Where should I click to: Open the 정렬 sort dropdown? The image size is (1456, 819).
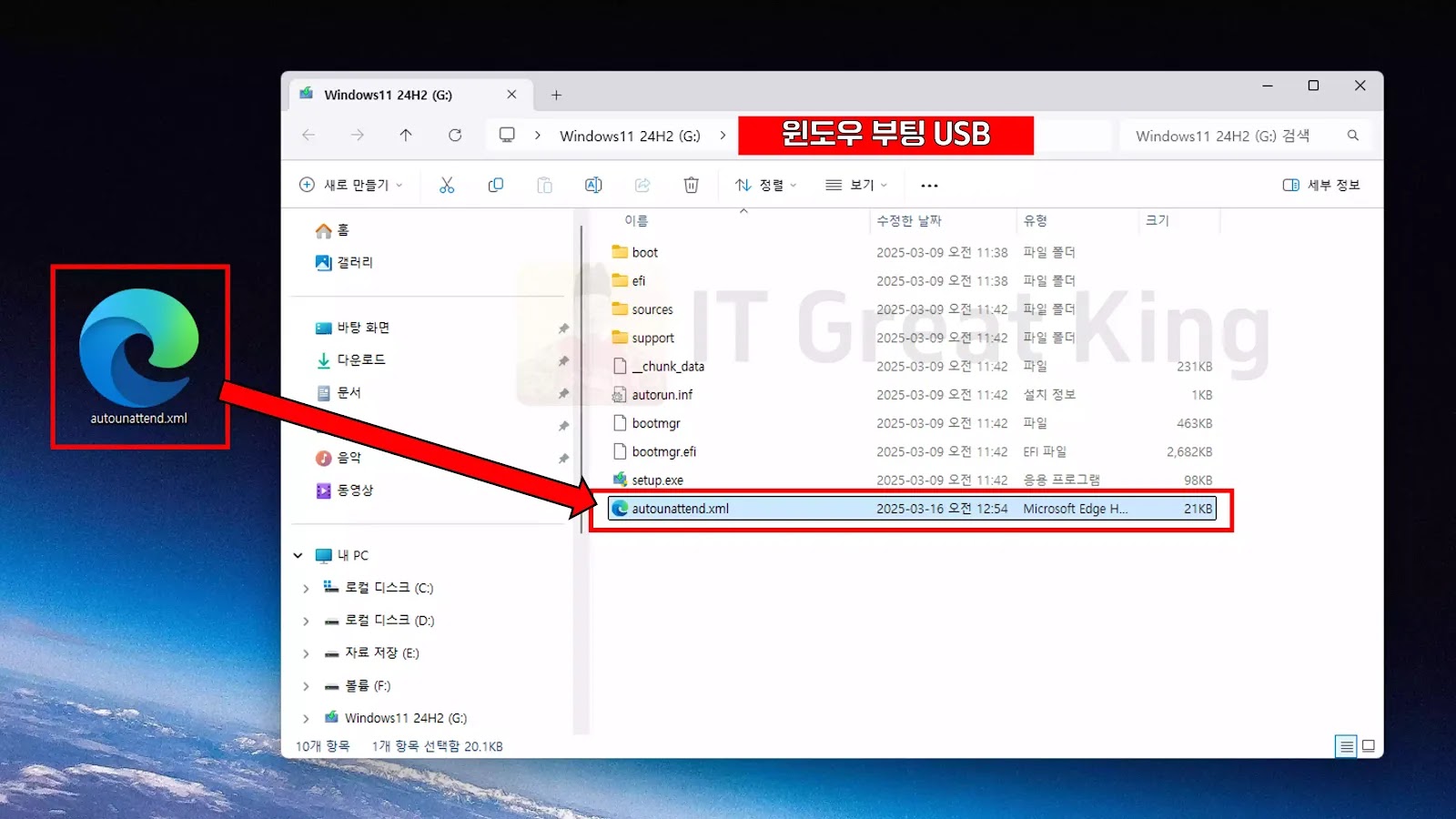click(766, 185)
